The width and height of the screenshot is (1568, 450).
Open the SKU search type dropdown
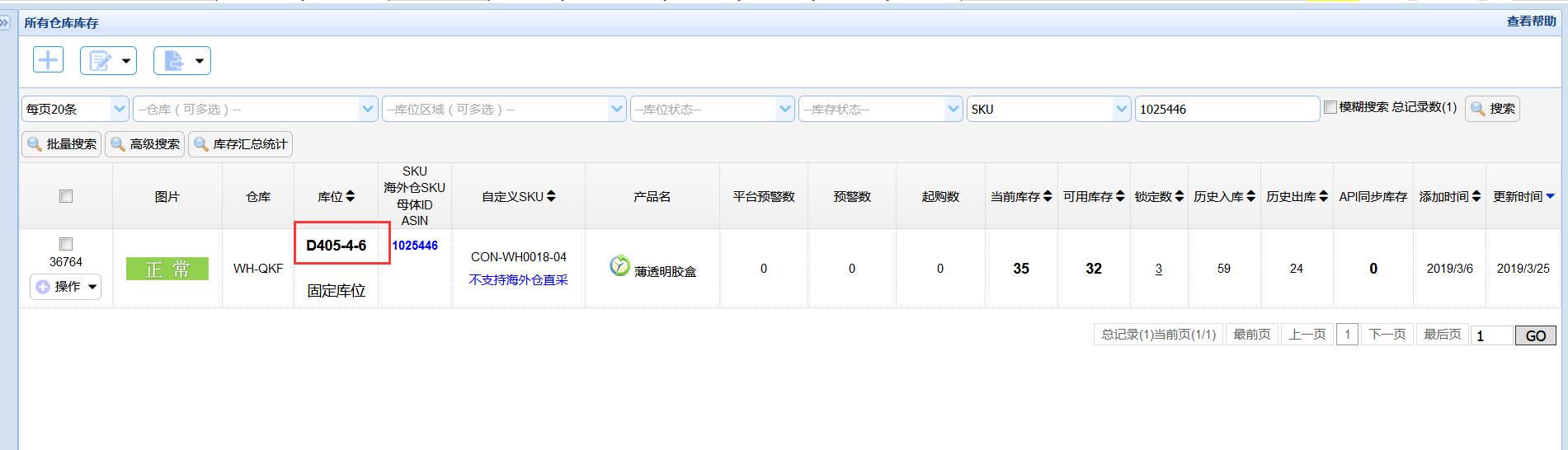pos(1048,109)
